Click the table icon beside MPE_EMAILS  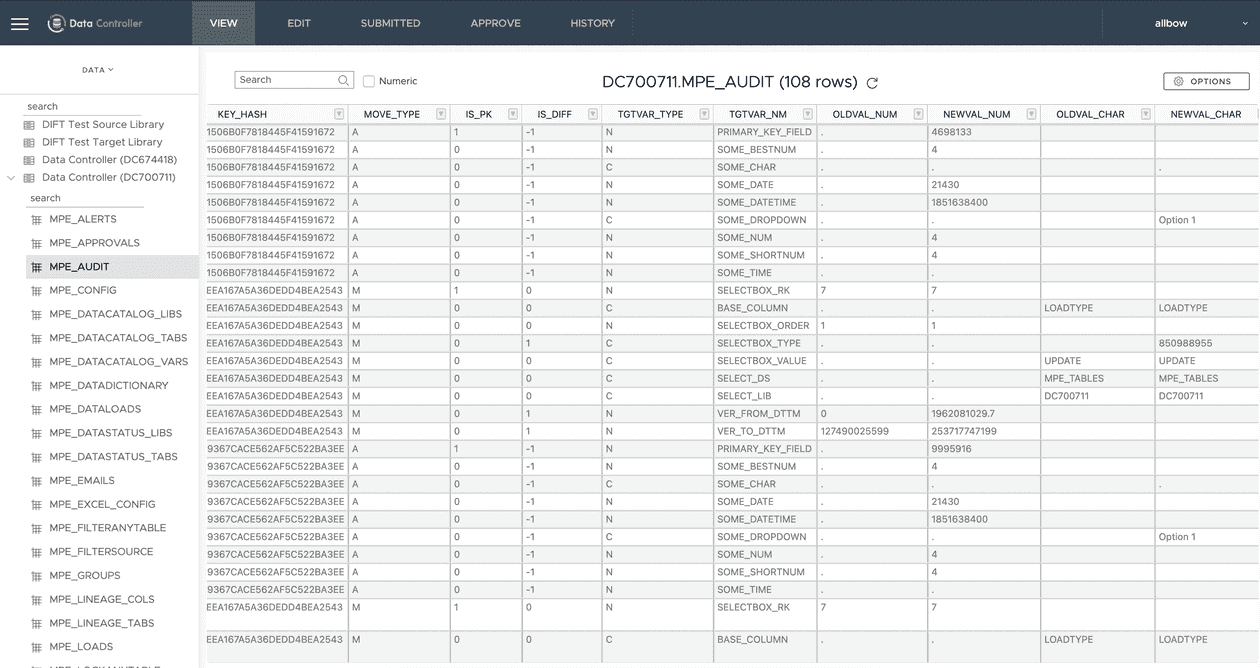pos(37,481)
